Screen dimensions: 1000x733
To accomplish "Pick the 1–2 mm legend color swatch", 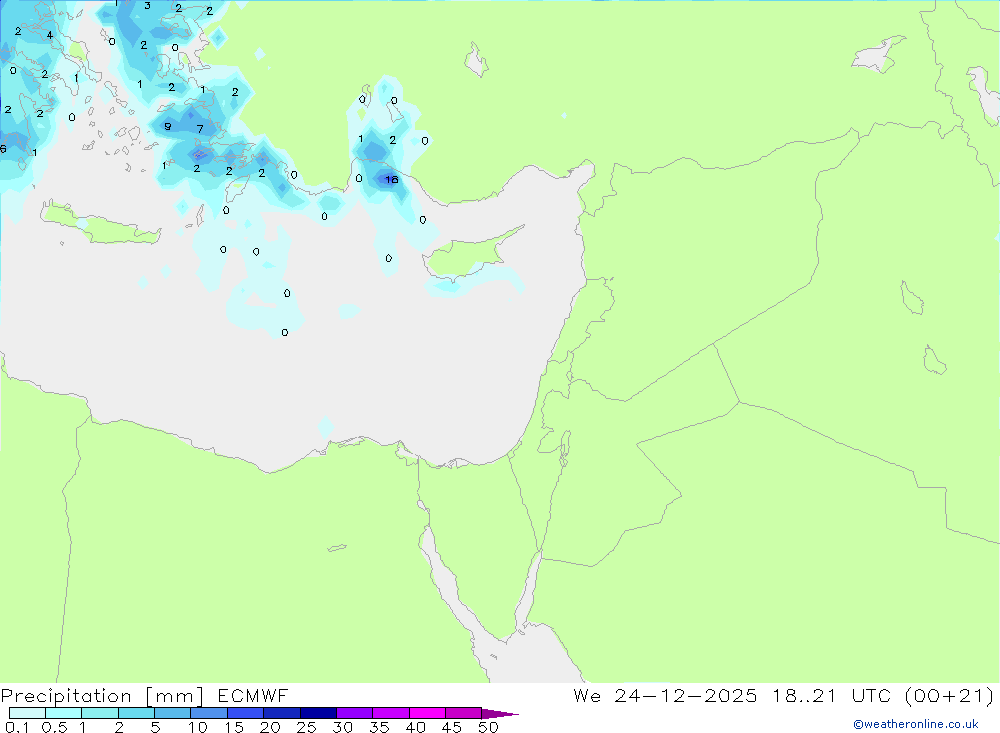I will point(99,713).
